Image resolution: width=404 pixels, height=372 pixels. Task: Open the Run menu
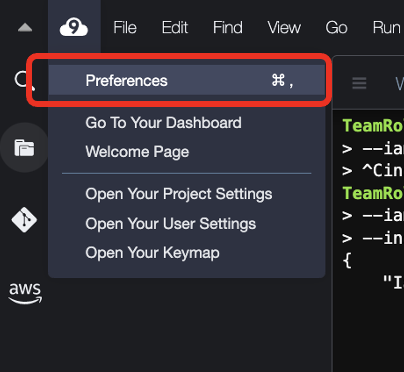pyautogui.click(x=387, y=27)
